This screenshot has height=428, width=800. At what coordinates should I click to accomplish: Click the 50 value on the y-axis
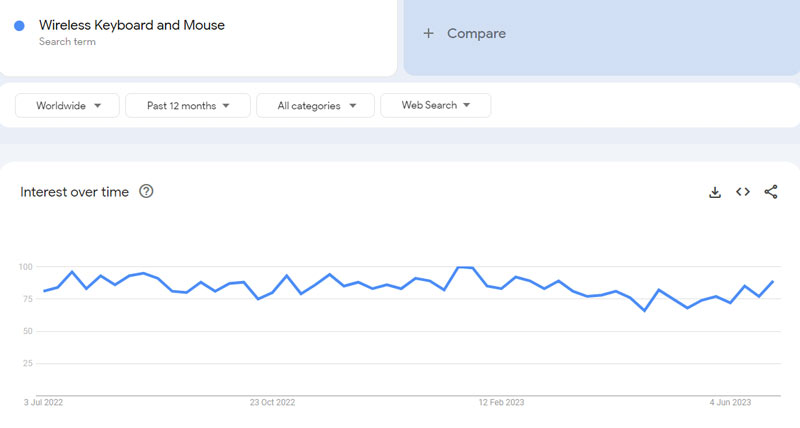[28, 331]
